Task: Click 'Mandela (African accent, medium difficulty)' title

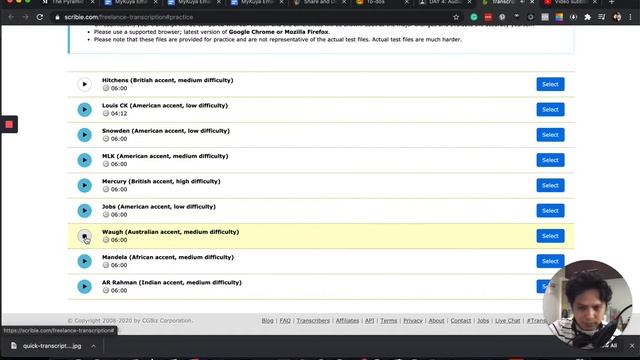Action: coord(168,257)
